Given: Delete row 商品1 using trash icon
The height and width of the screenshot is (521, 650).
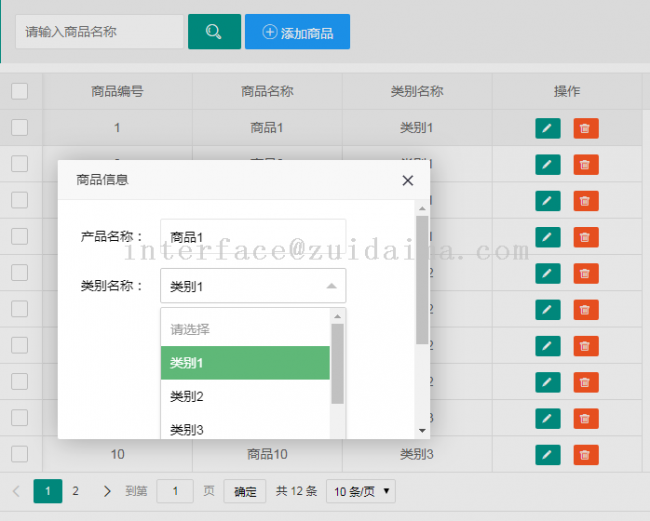Looking at the screenshot, I should (585, 128).
